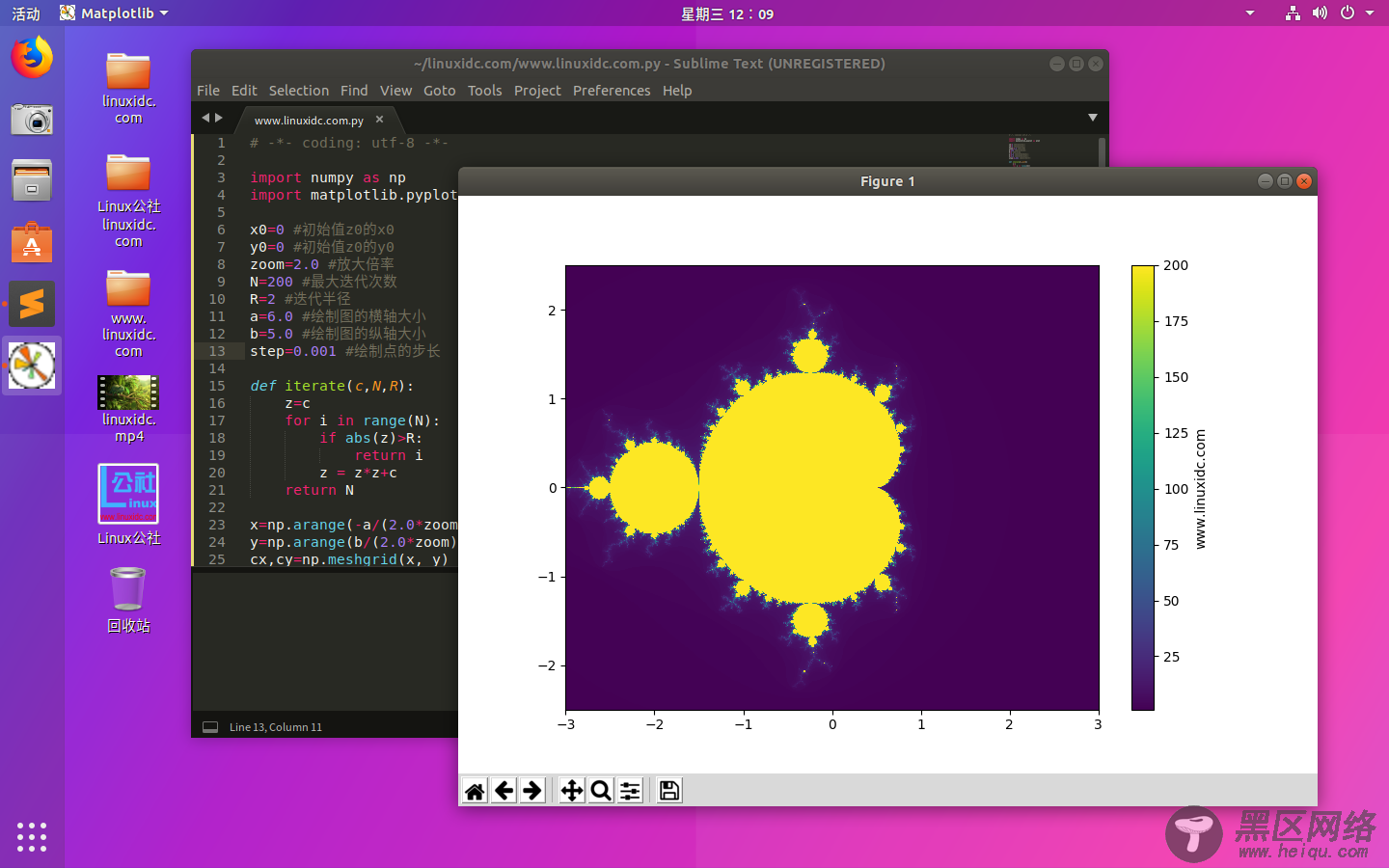Open the Project menu

[537, 91]
